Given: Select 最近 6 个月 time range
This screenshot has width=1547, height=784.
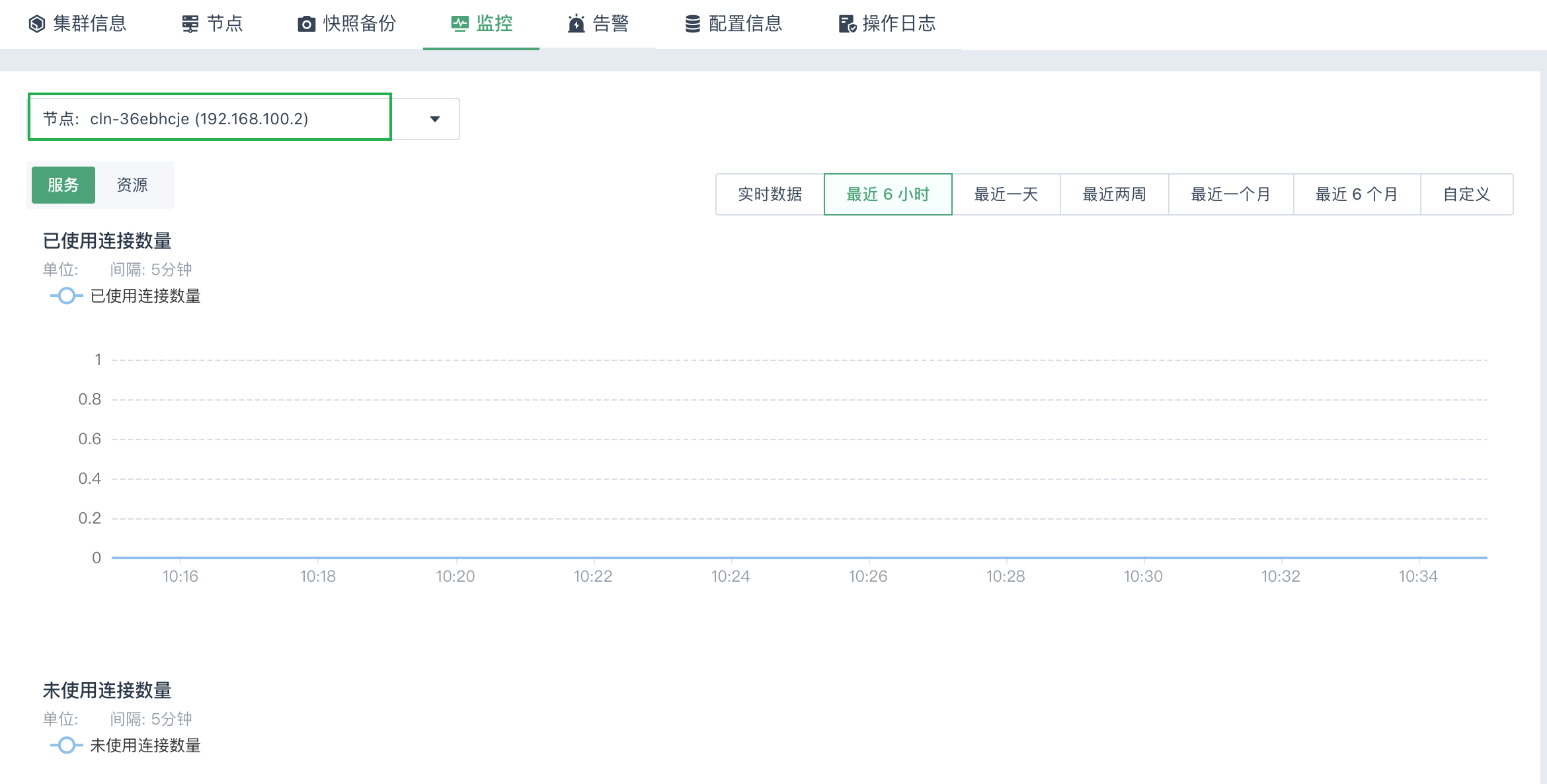Looking at the screenshot, I should (x=1357, y=194).
